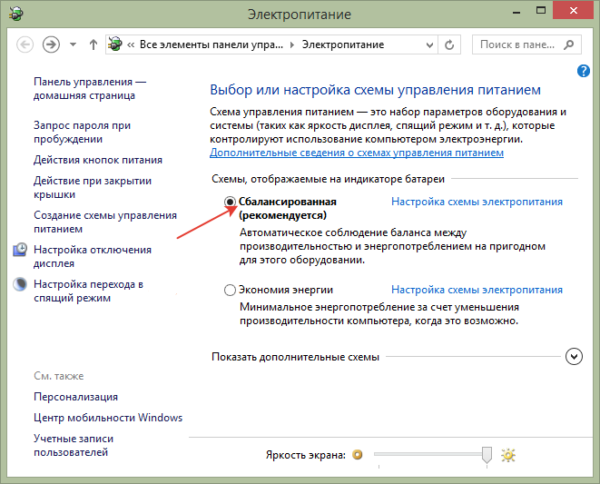600x484 pixels.
Task: Open 'Дополнительные сведения о схемах управления питанием'
Action: tap(357, 153)
